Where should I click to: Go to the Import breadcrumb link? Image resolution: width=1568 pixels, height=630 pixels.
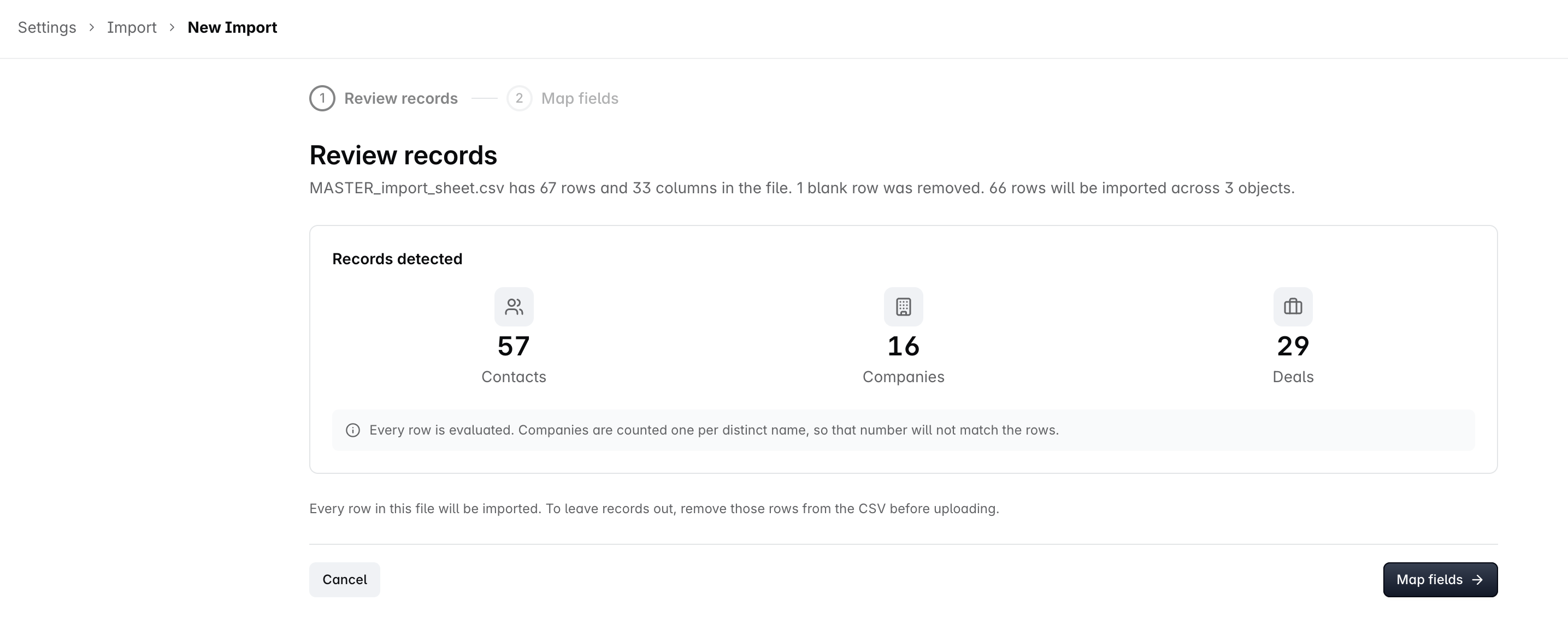132,27
